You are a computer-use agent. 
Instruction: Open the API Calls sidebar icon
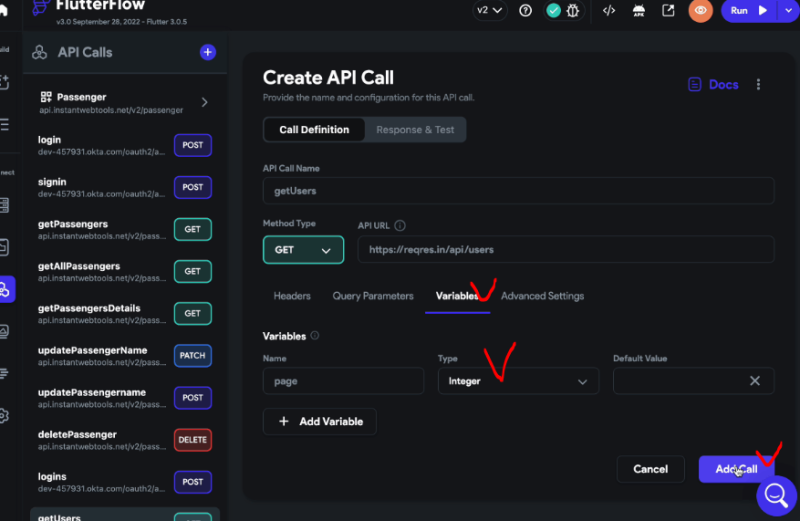click(x=5, y=289)
